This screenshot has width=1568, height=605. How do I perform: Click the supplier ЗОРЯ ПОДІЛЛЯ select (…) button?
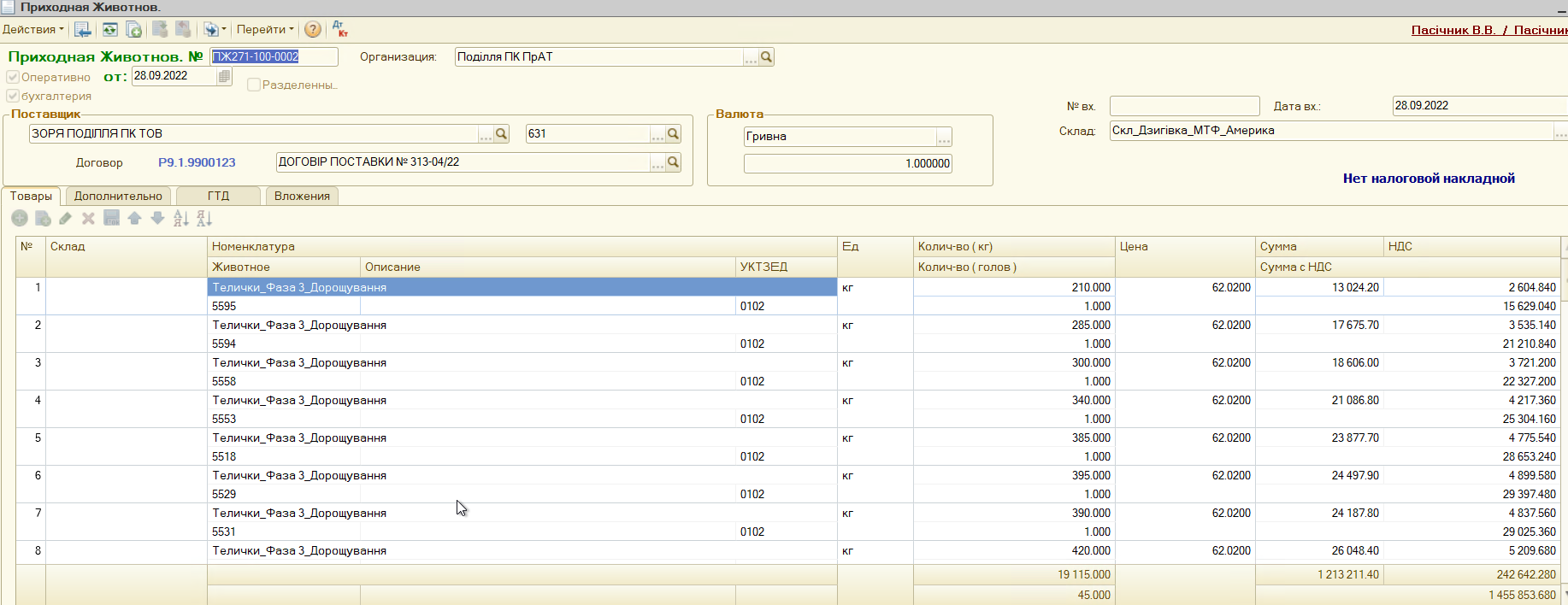point(486,134)
